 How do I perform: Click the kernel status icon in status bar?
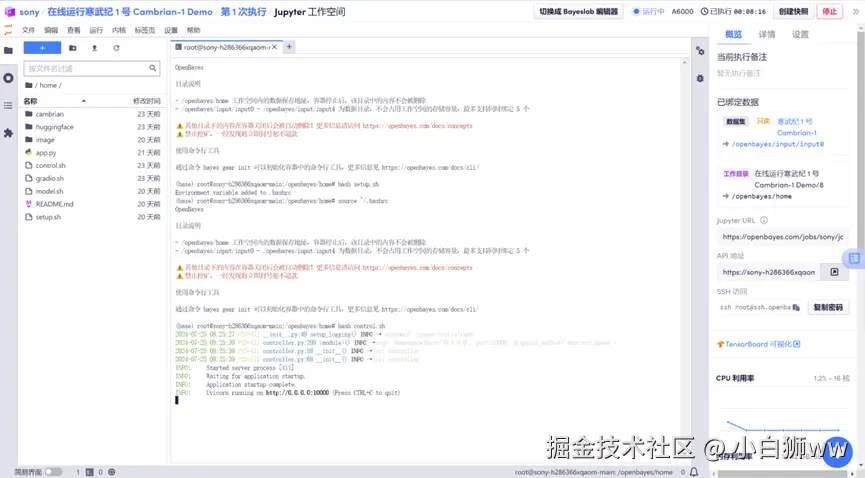point(112,472)
